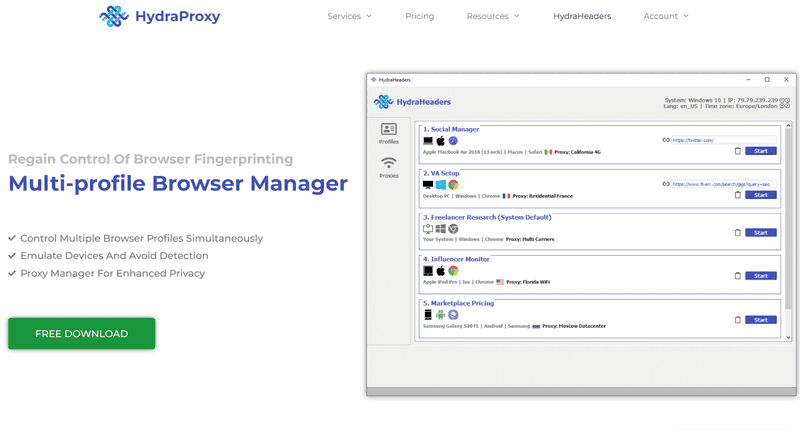Screen dimensions: 800x430
Task: Open the Account dropdown menu
Action: click(x=666, y=16)
